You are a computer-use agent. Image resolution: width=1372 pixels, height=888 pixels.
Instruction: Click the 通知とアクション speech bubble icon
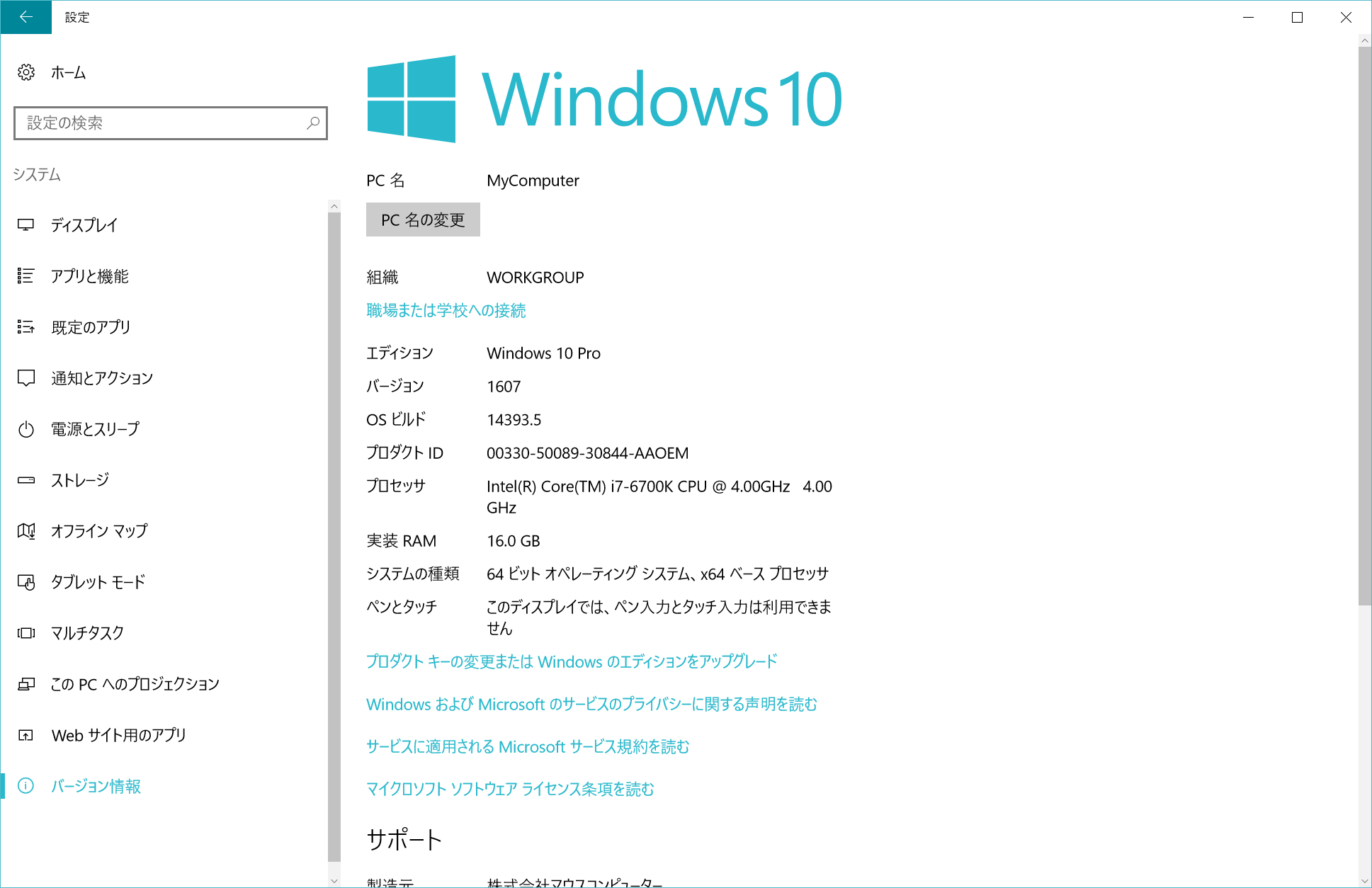[x=26, y=378]
